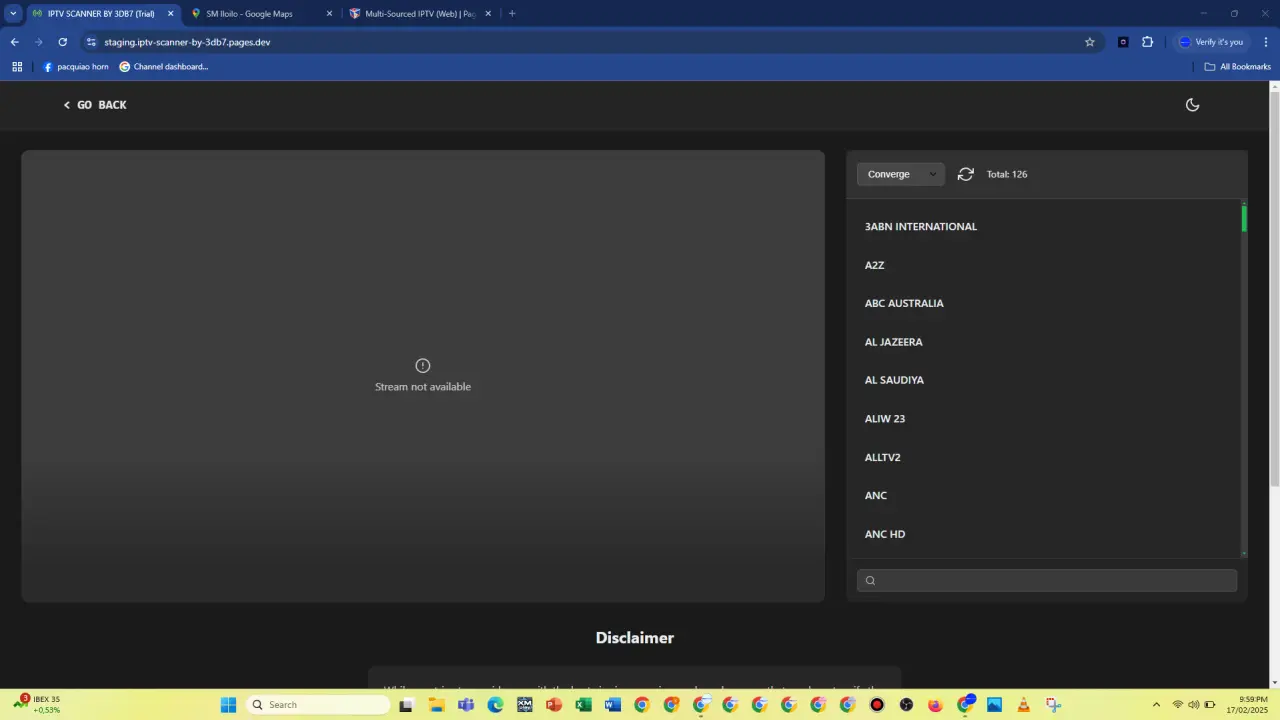Open the Chrome apps grid icon
This screenshot has height=720, width=1280.
pos(17,67)
